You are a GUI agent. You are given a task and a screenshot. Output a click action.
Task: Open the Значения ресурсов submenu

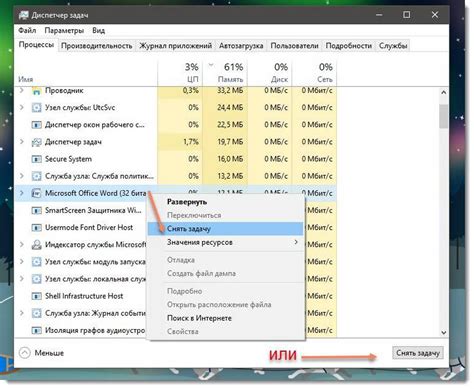(x=225, y=242)
